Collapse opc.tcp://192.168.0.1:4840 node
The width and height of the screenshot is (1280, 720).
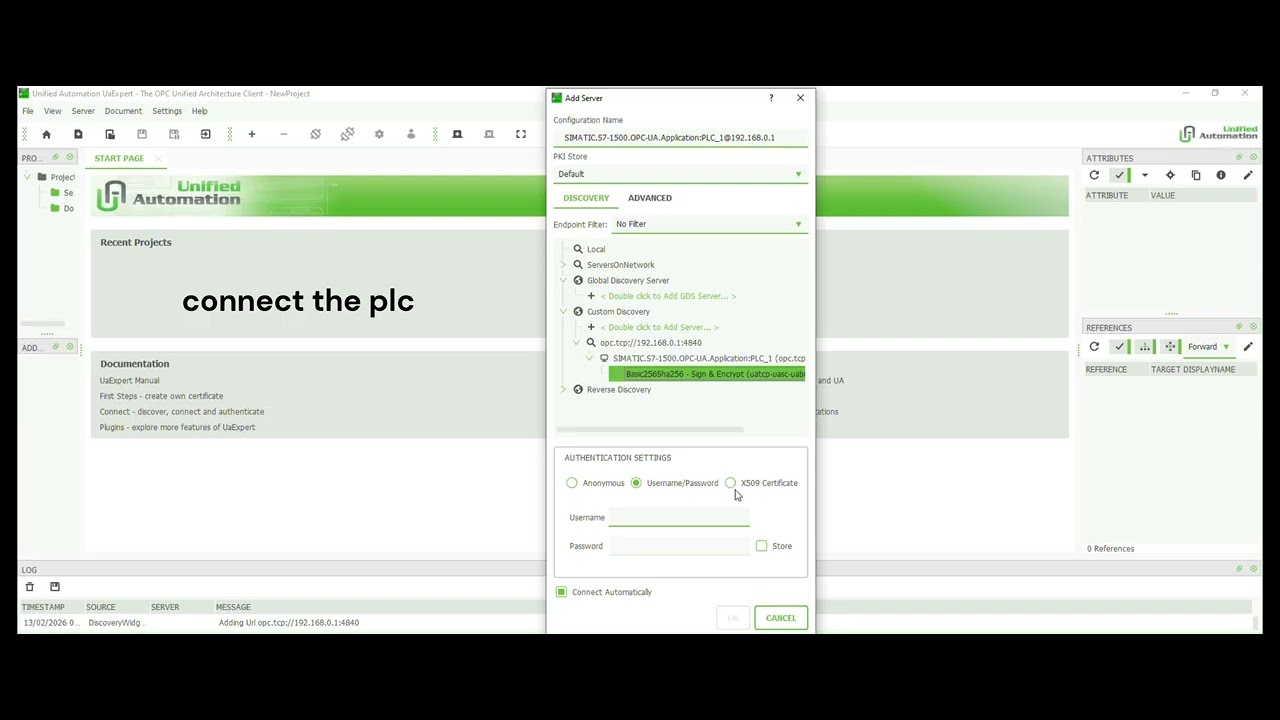(x=576, y=342)
